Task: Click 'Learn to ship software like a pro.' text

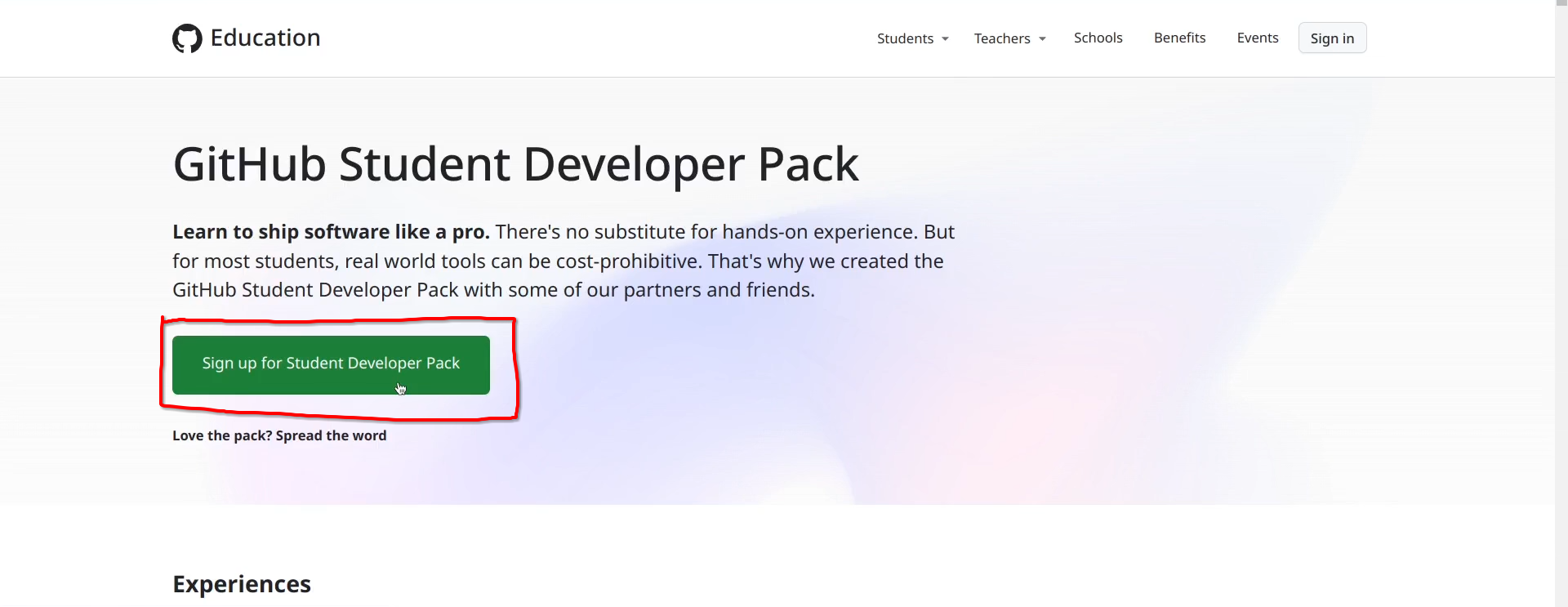Action: pyautogui.click(x=331, y=232)
